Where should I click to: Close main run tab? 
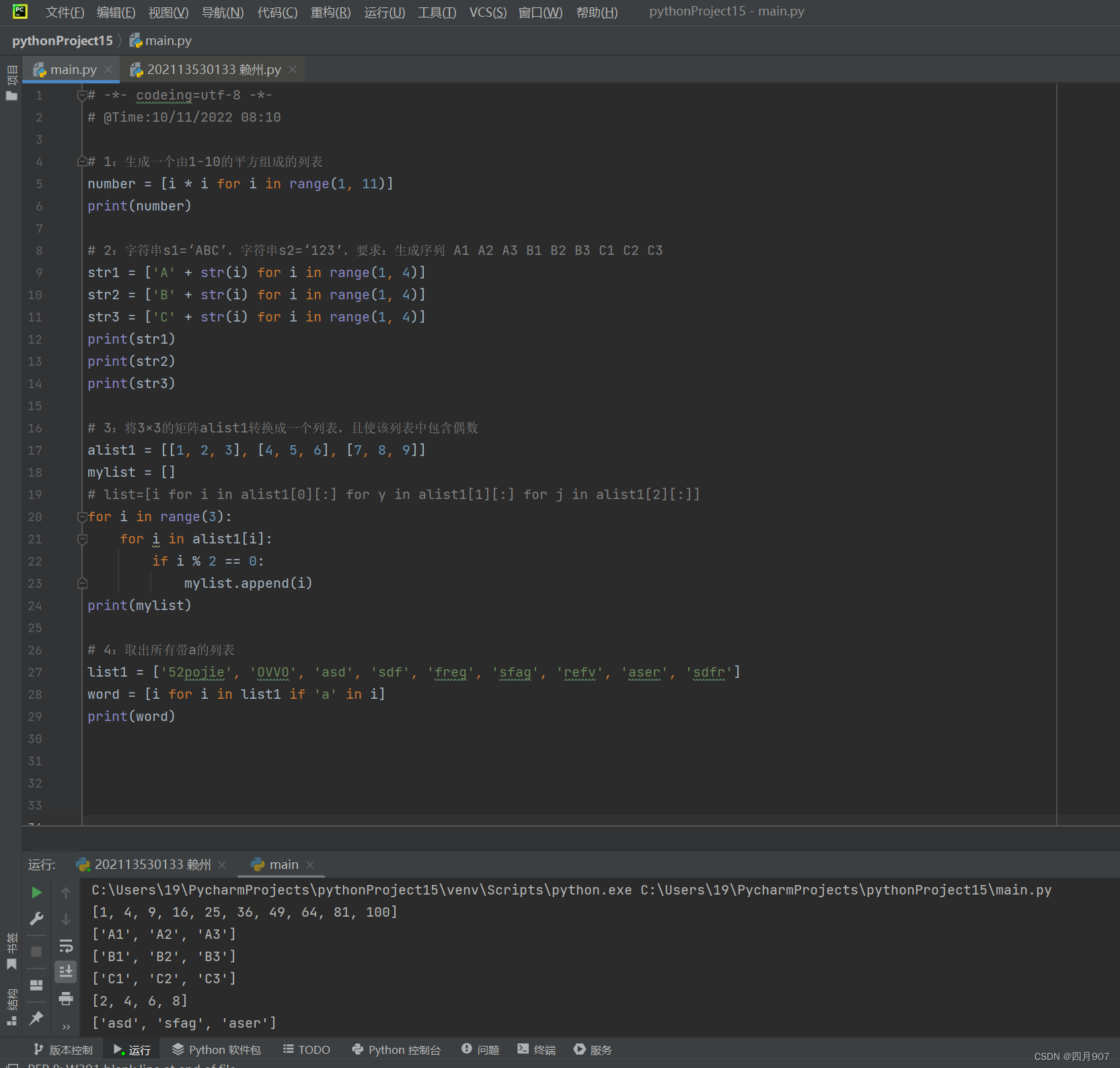(x=310, y=865)
